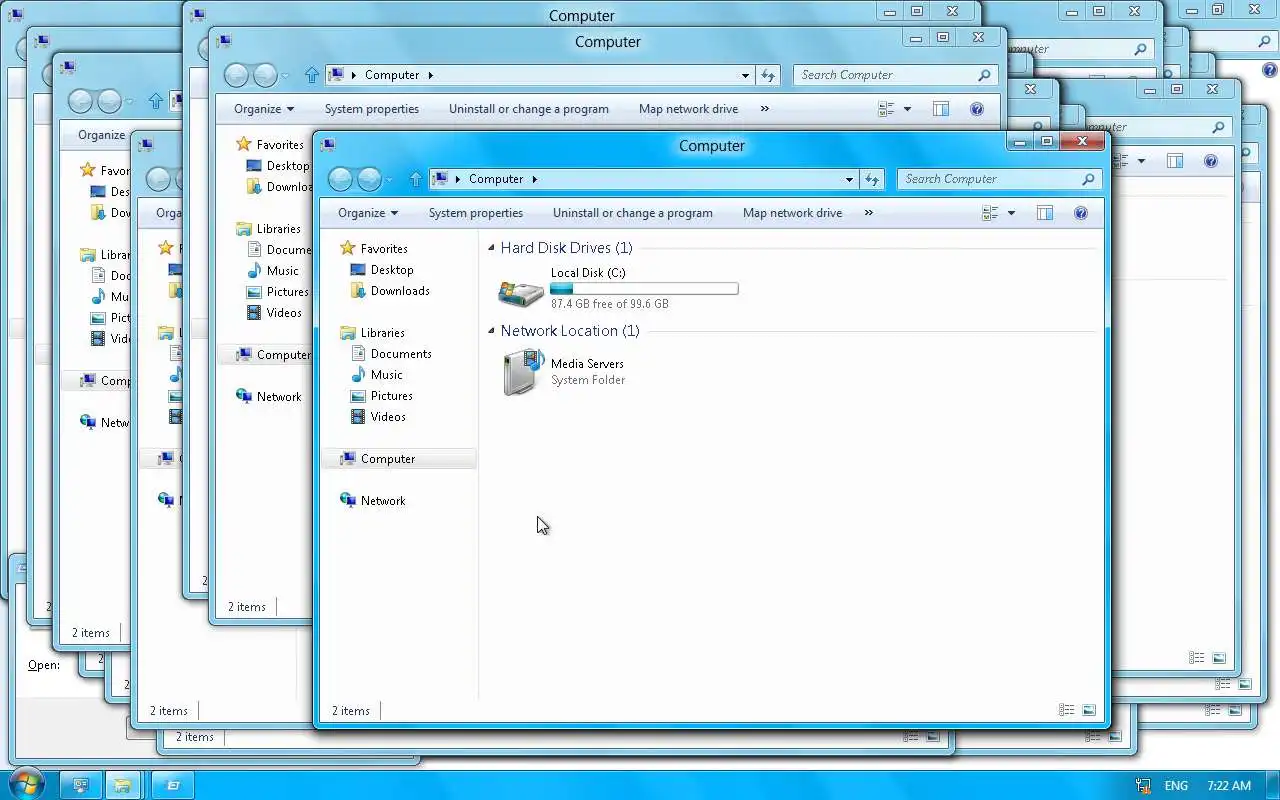
Task: Open the Windows Start orb
Action: pos(25,784)
